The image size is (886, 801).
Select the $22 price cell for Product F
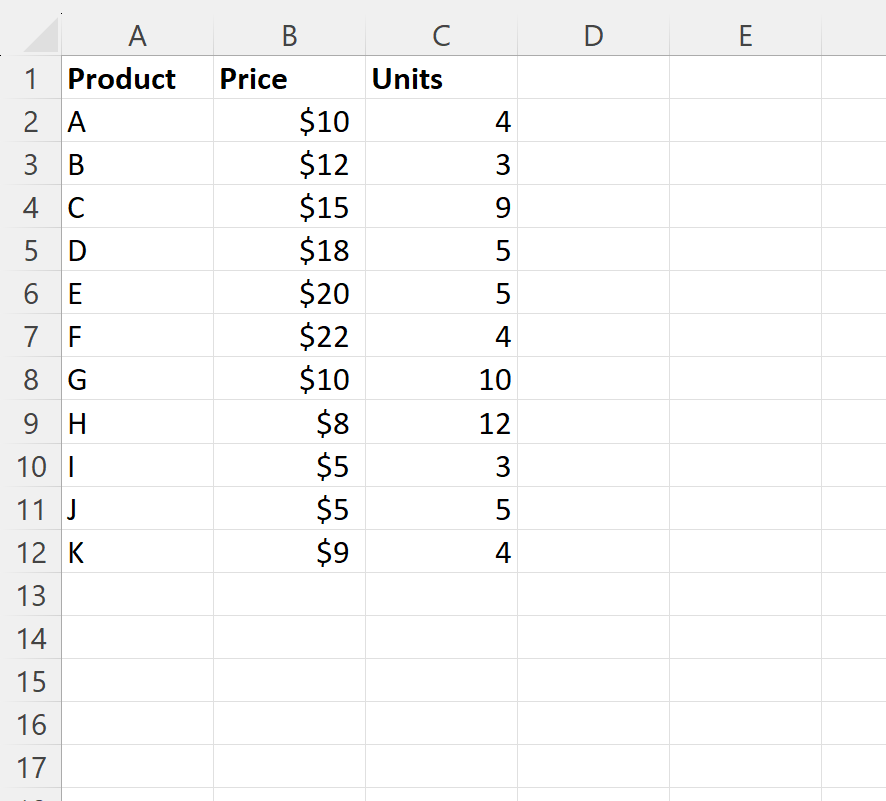click(289, 336)
